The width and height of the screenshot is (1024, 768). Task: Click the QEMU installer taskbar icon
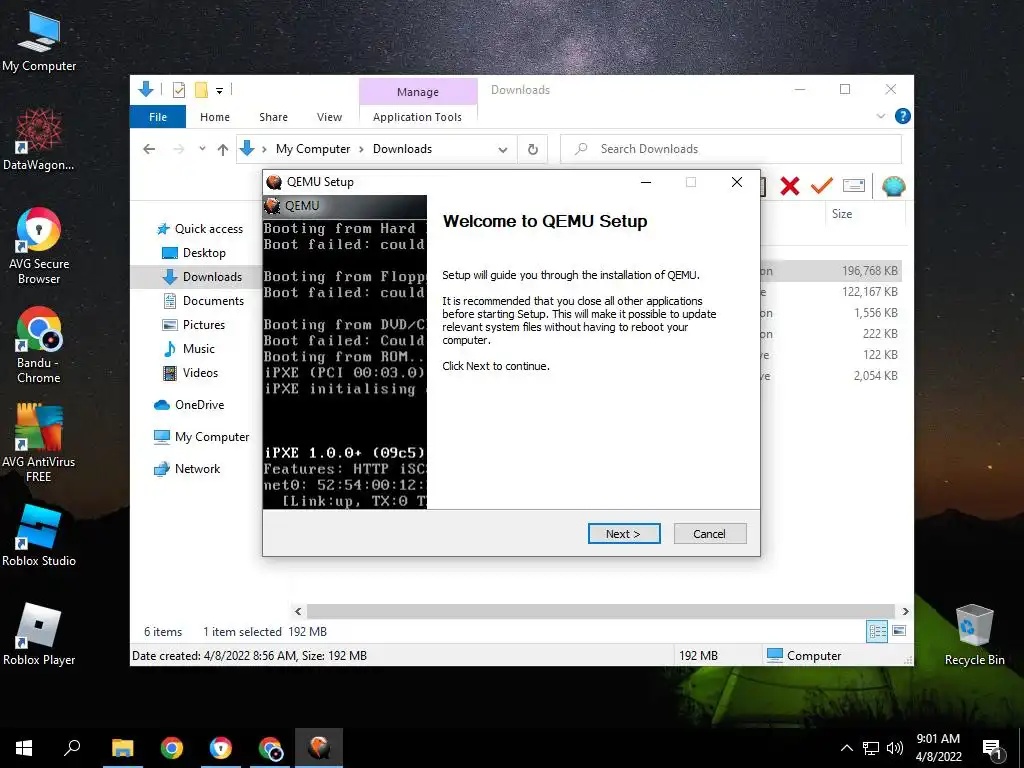(319, 748)
